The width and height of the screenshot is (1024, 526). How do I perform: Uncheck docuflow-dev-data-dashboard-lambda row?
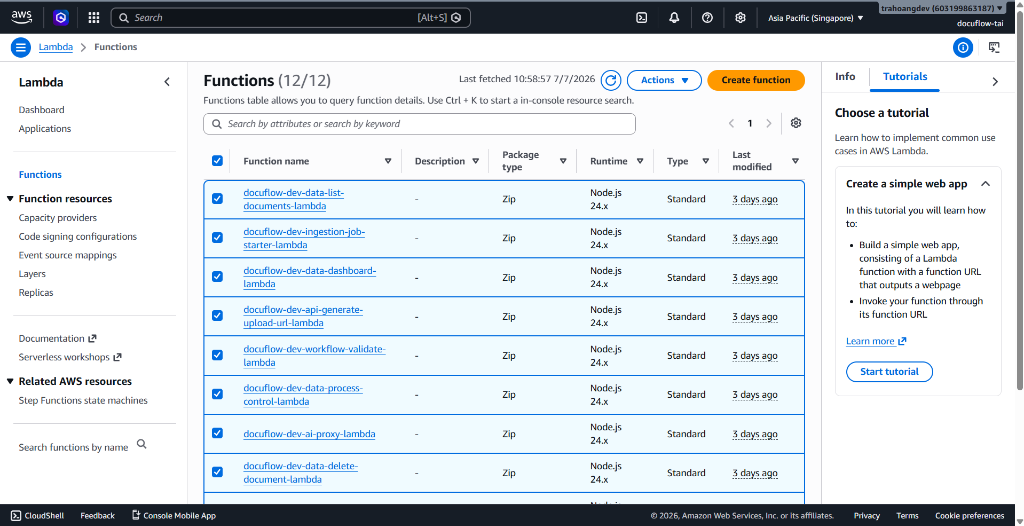coord(217,277)
